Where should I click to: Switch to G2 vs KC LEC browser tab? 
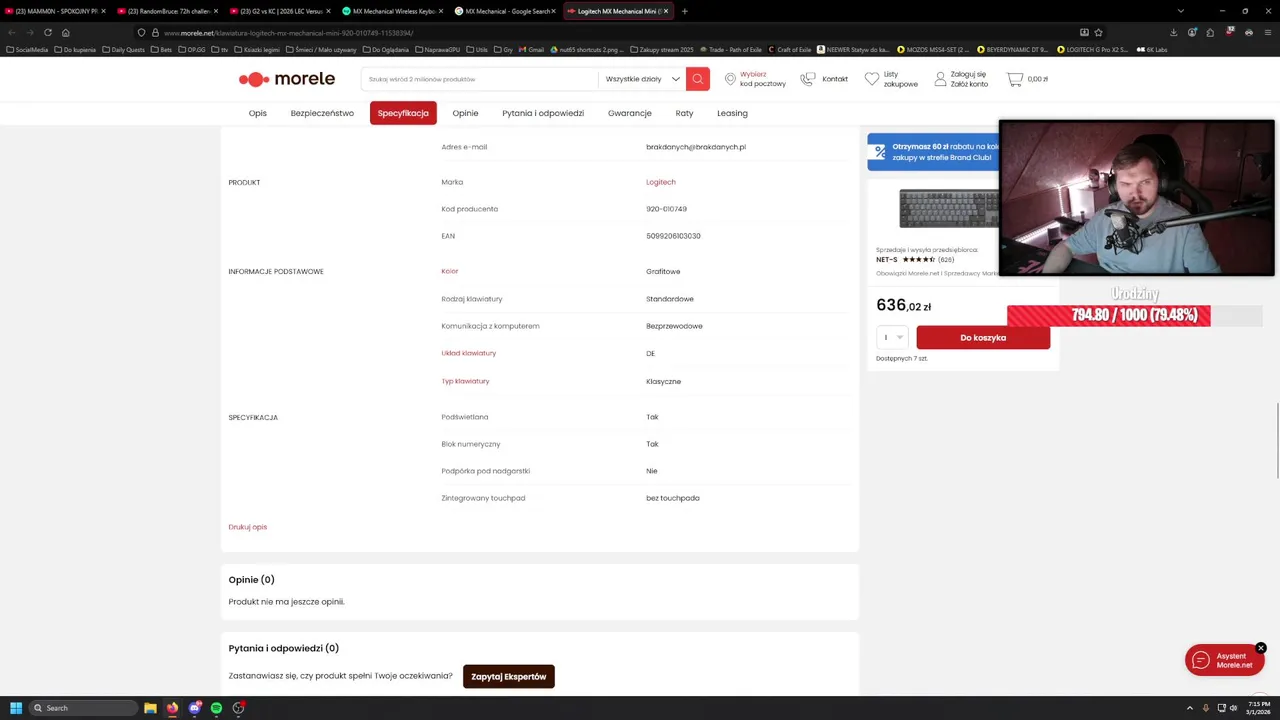[x=281, y=11]
